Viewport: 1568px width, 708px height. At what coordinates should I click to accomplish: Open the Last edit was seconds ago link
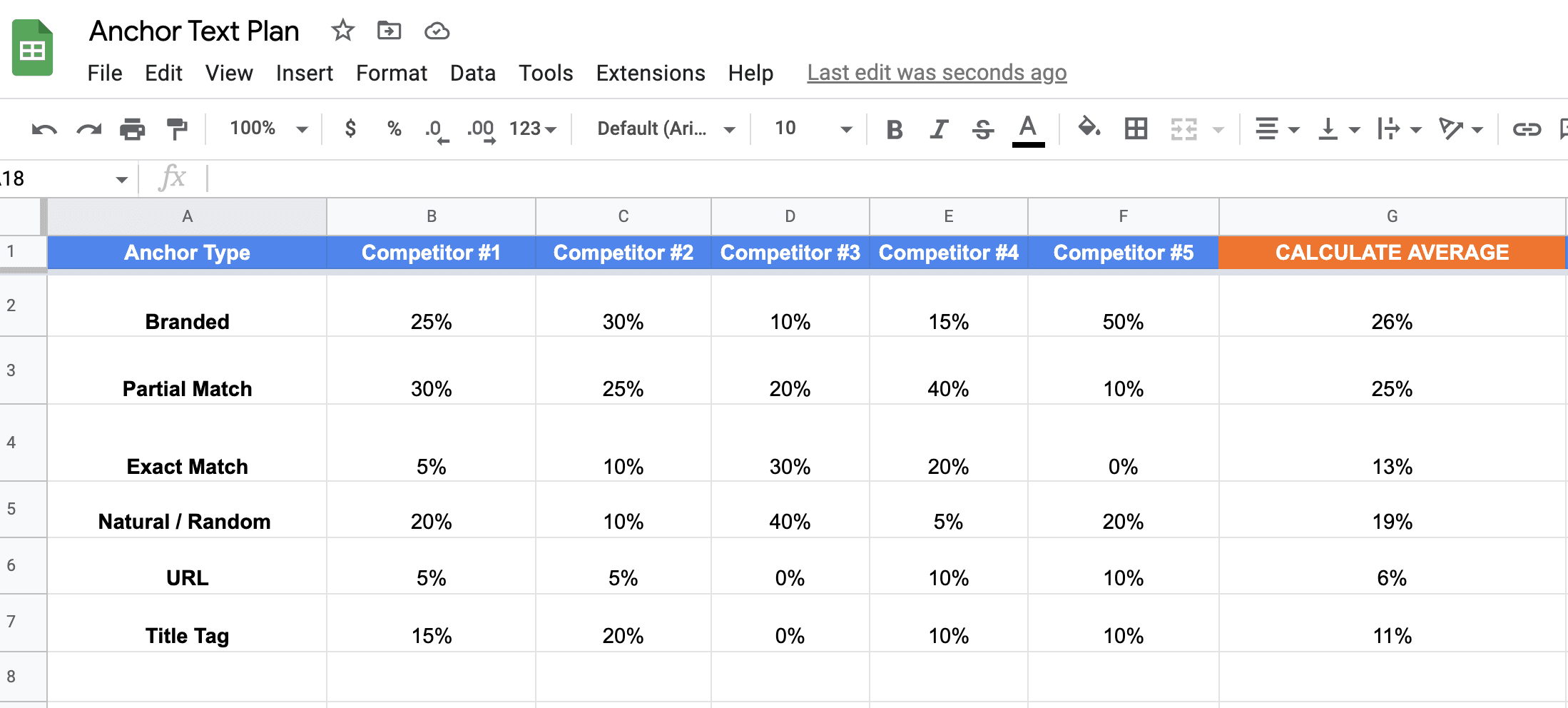937,73
